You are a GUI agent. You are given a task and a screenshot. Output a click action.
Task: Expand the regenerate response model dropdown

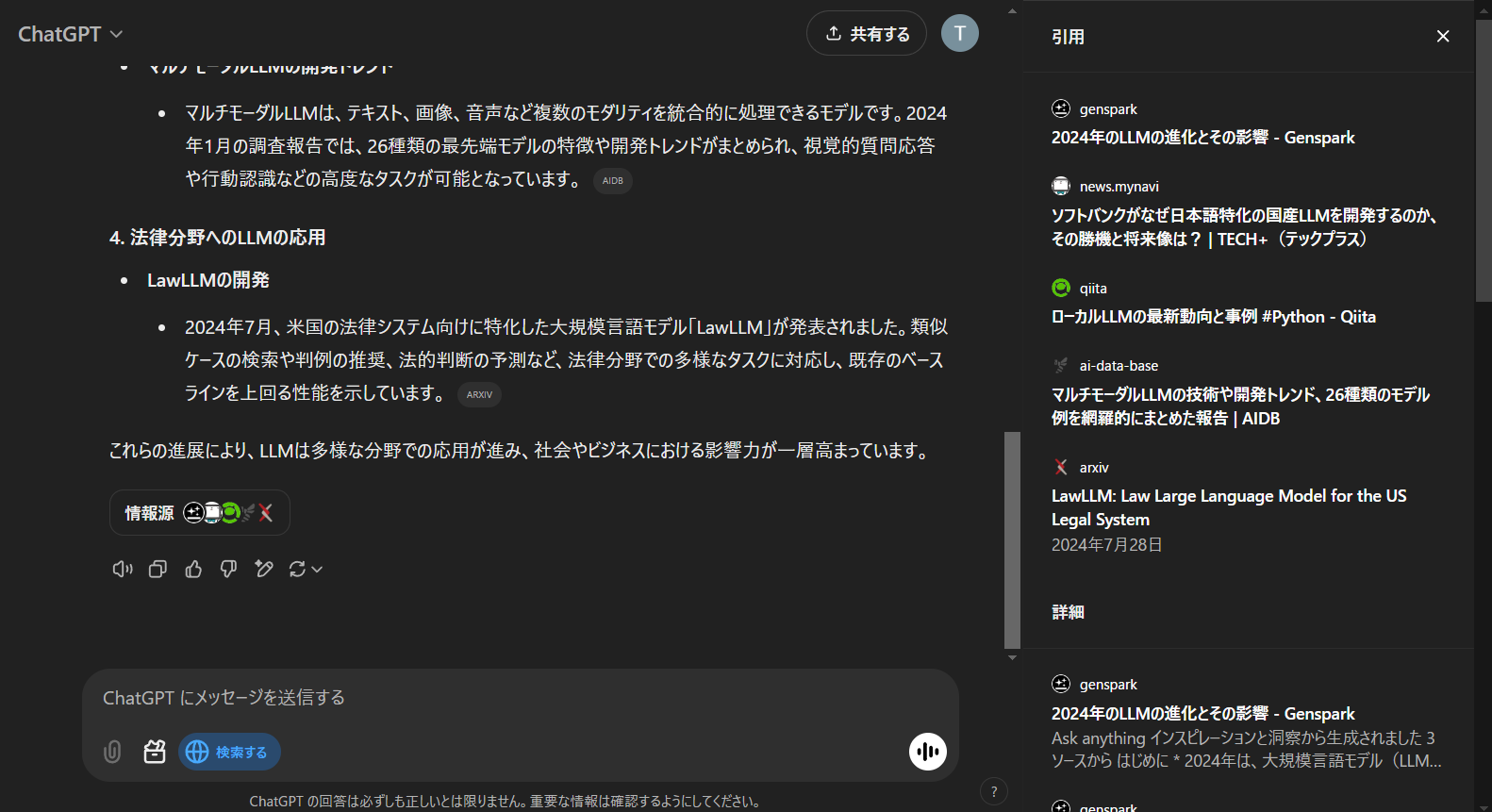(306, 569)
